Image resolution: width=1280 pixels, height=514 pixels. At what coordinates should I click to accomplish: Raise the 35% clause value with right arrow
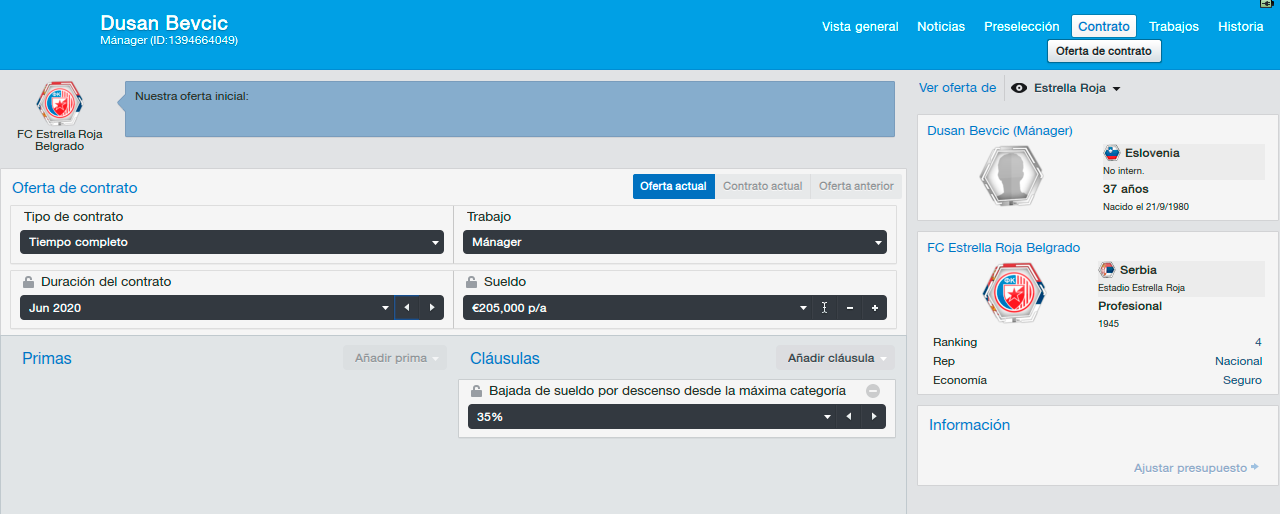(874, 417)
